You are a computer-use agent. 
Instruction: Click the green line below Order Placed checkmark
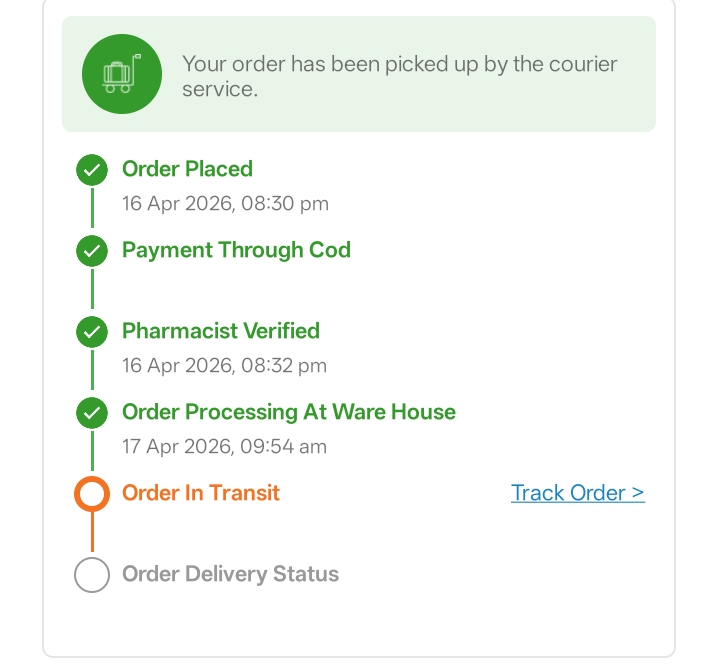92,209
